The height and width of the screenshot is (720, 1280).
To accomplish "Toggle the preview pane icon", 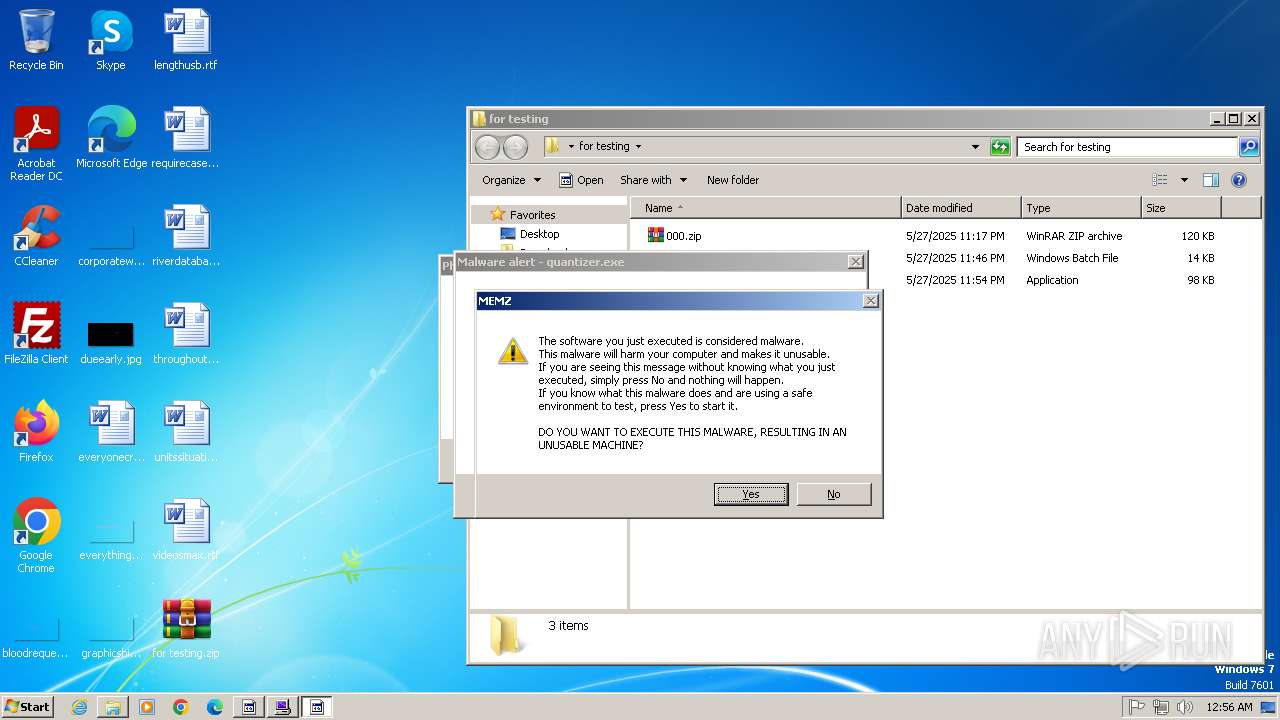I will click(1211, 180).
